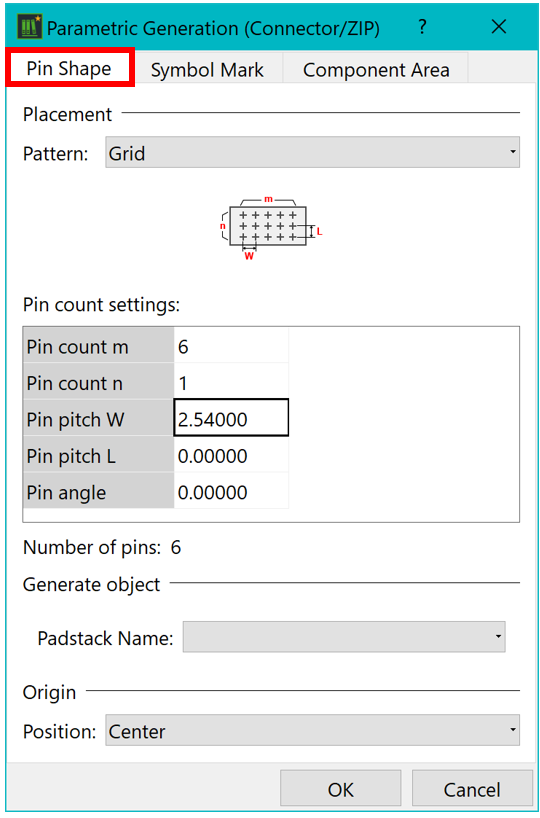
Task: Expand the Pattern dropdown showing Grid
Action: (313, 152)
